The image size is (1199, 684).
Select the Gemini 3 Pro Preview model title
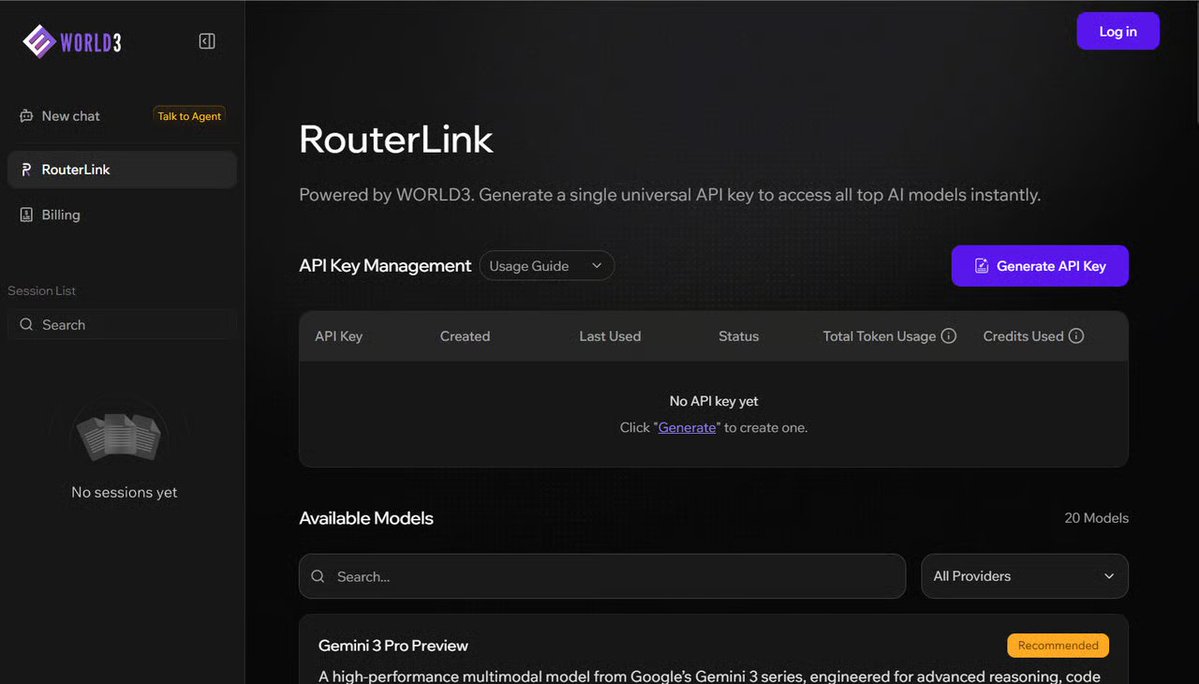coord(393,646)
